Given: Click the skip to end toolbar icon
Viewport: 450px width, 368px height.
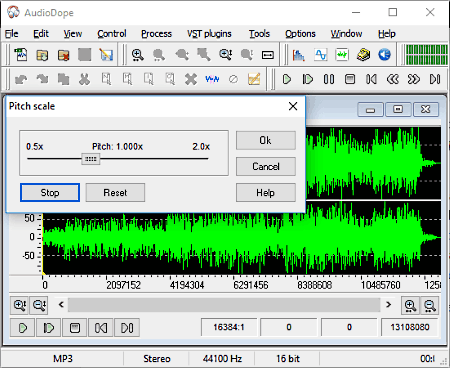Looking at the screenshot, I should pyautogui.click(x=435, y=79).
